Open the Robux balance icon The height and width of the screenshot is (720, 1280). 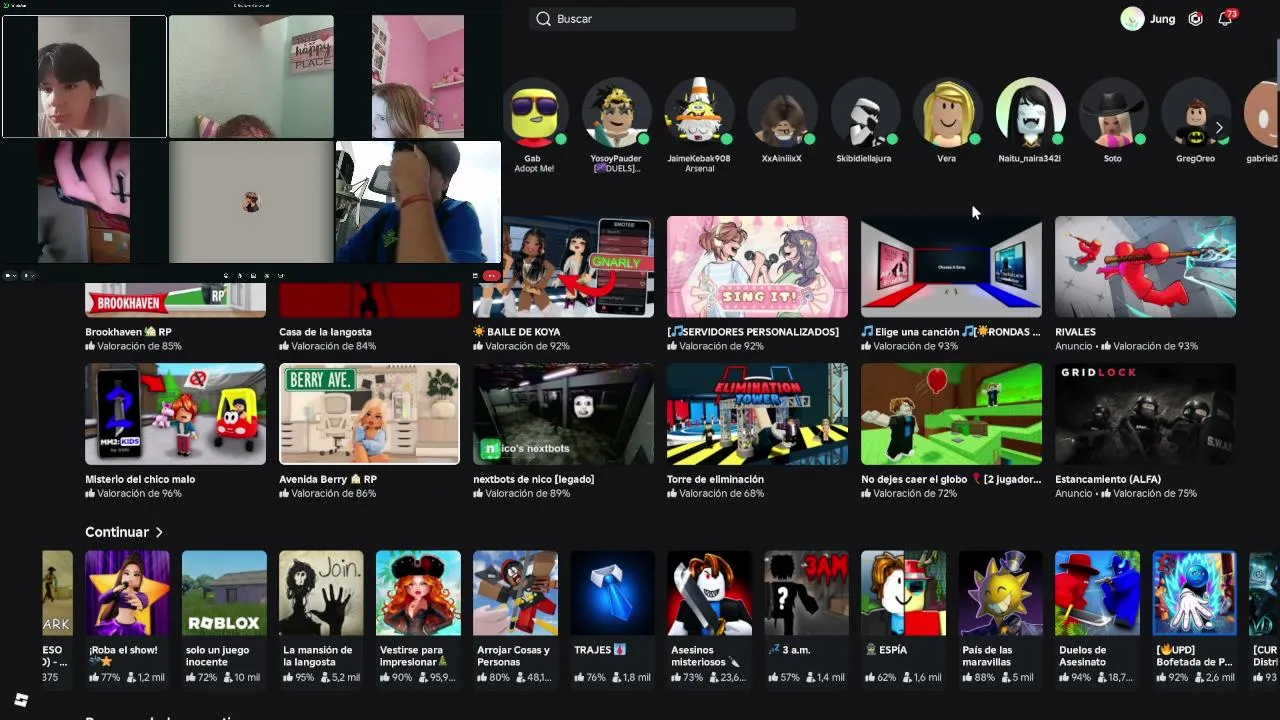1195,19
